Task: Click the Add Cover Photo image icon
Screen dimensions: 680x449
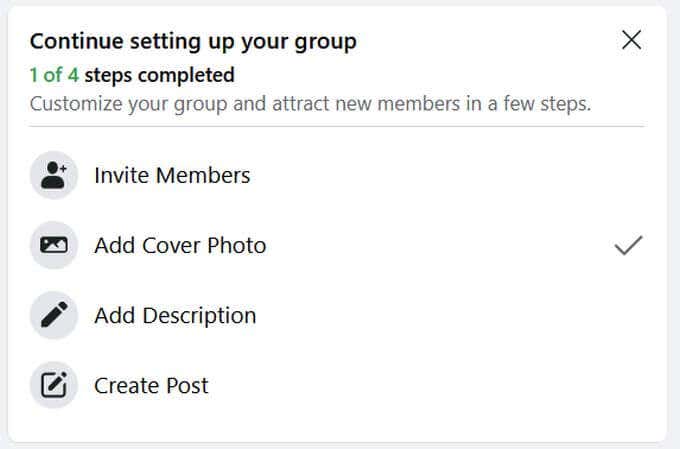Action: (54, 245)
